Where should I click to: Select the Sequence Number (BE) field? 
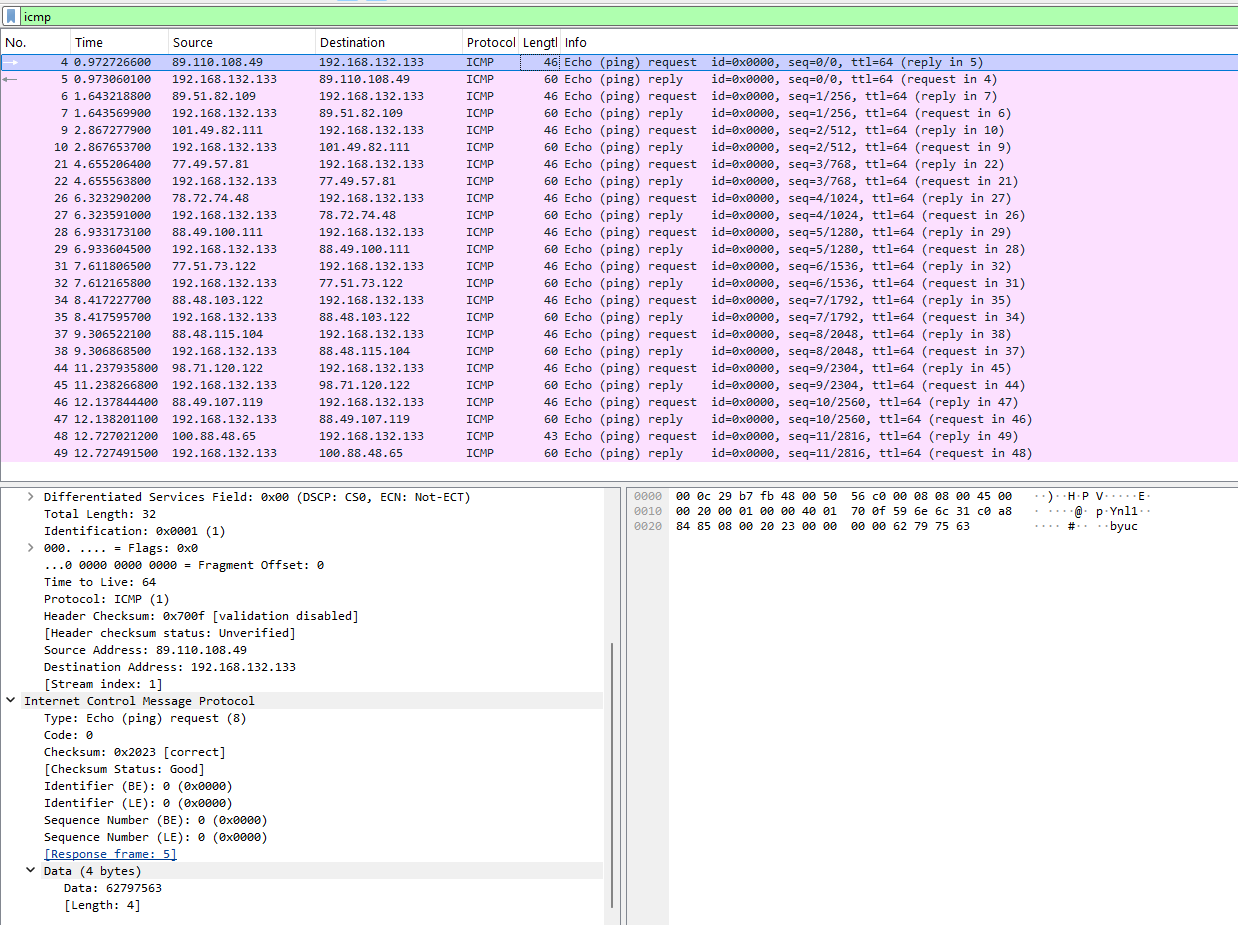155,820
